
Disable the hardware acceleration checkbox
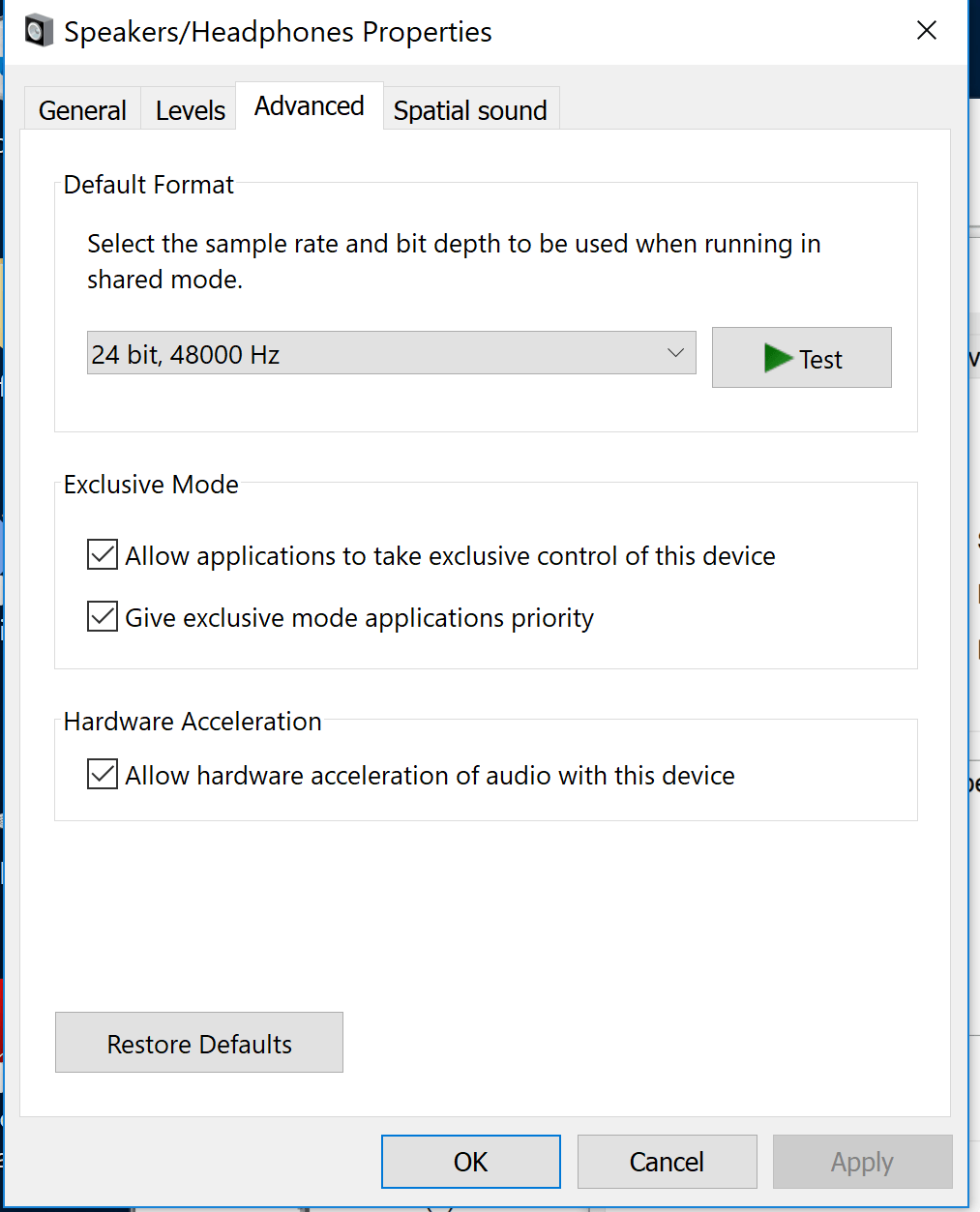[103, 775]
